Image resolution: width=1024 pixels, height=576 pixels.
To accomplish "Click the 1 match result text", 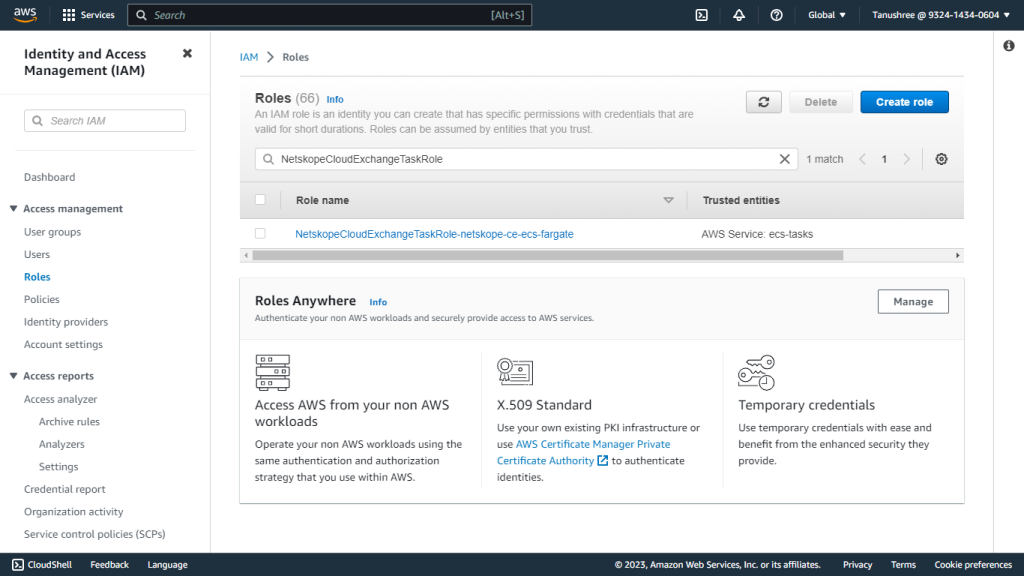I will [x=824, y=159].
